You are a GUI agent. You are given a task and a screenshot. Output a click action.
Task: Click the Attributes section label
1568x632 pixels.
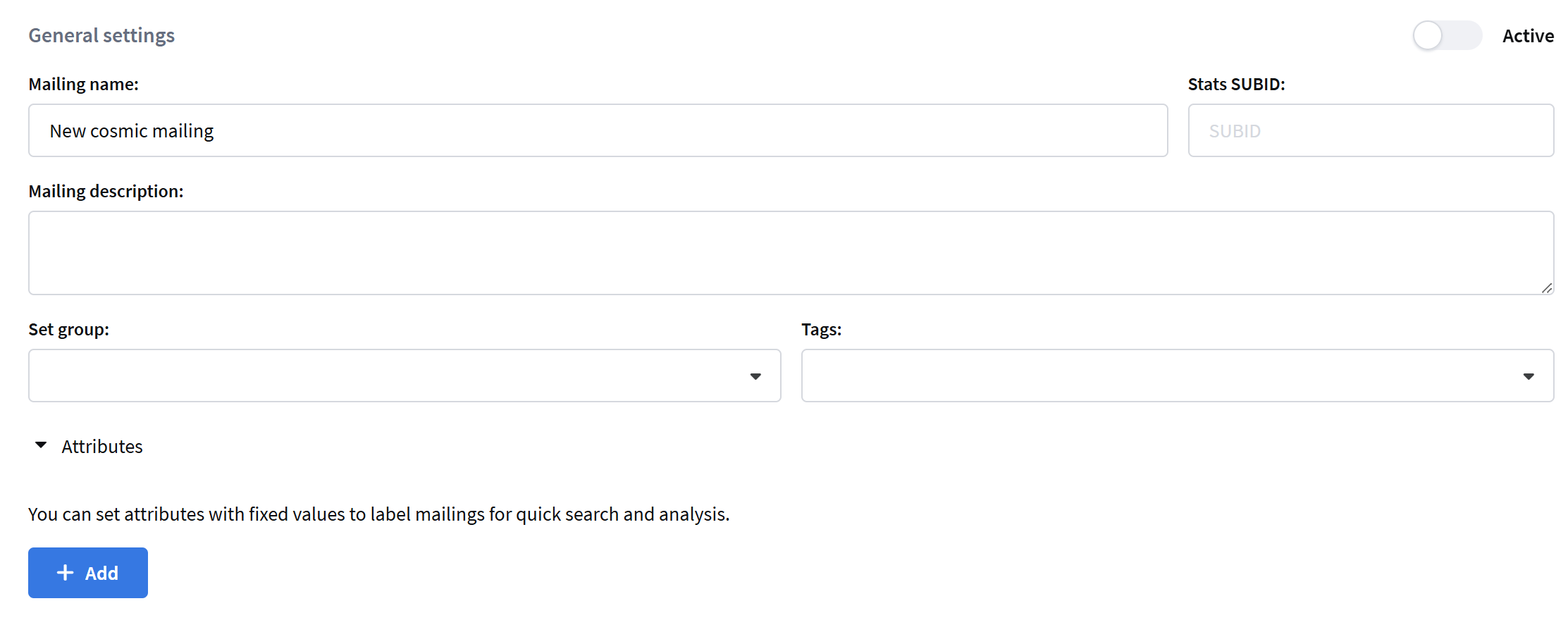pyautogui.click(x=102, y=447)
